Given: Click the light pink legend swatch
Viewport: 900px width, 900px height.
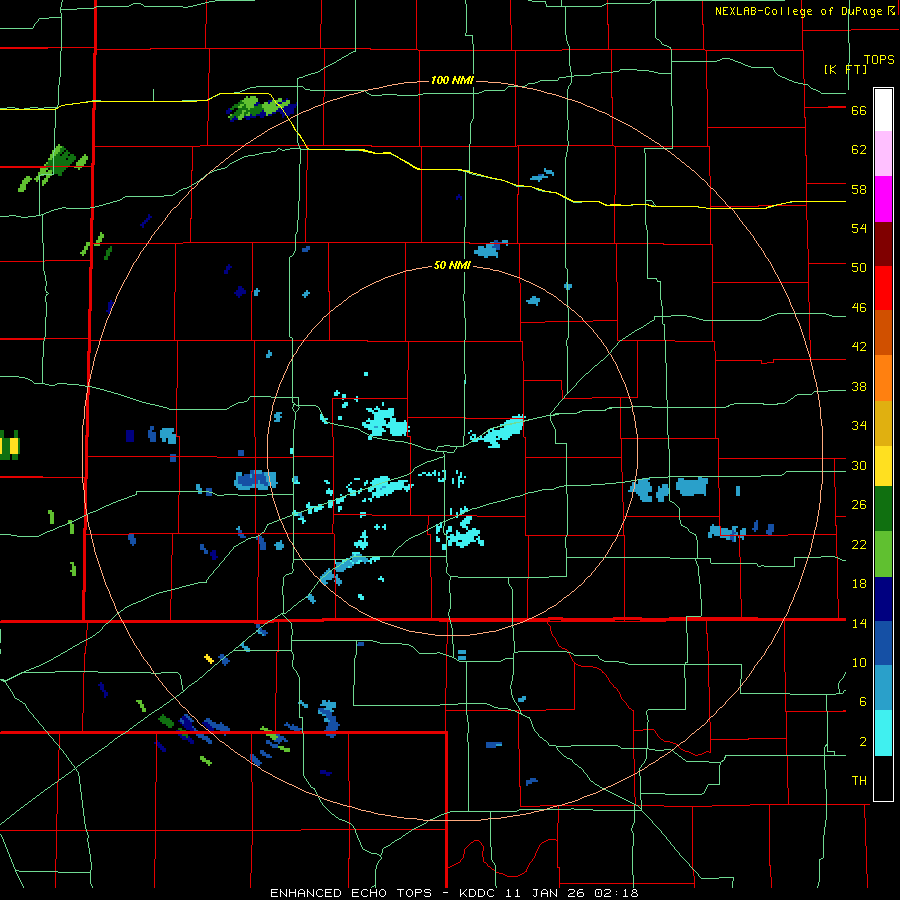Looking at the screenshot, I should [883, 154].
